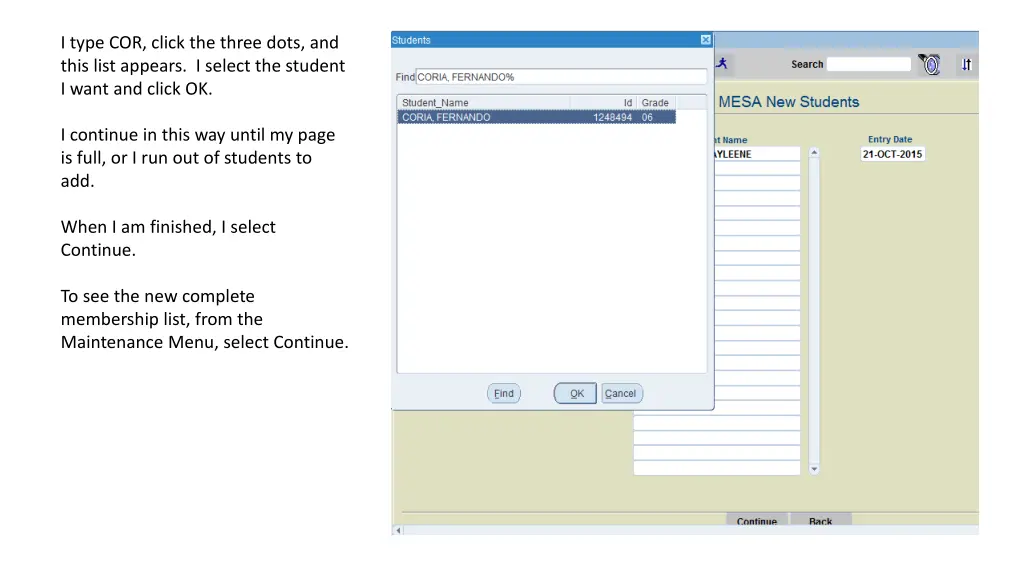Screen dimensions: 1024x576
Task: Click student ID 1248494 in the list
Action: tap(612, 118)
